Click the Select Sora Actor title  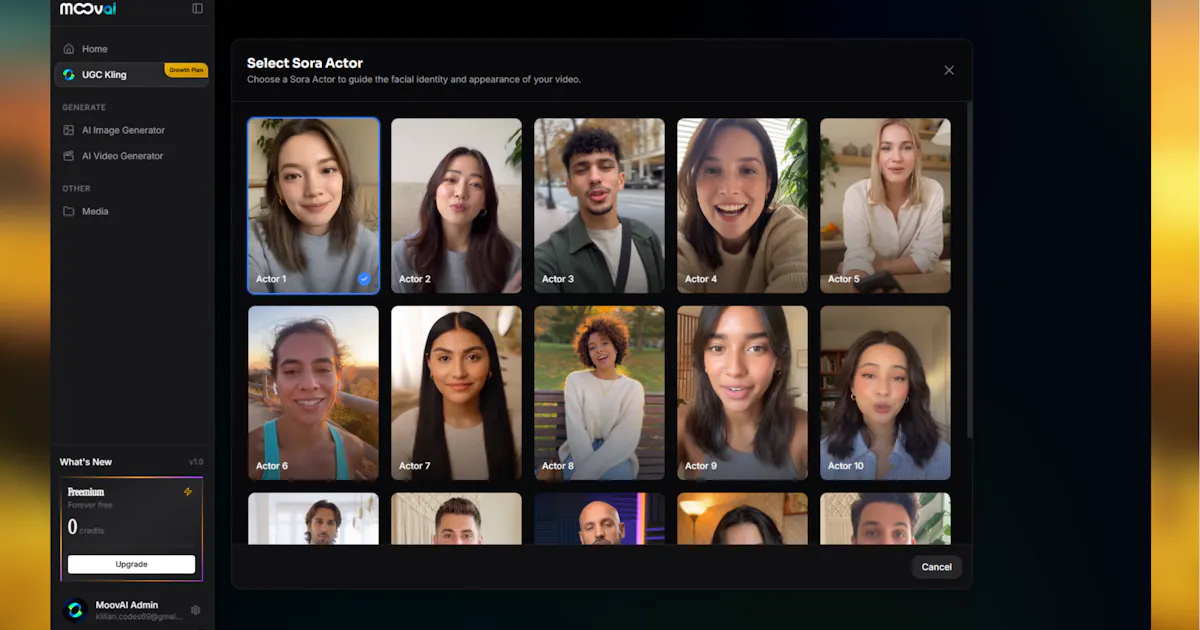pyautogui.click(x=305, y=63)
